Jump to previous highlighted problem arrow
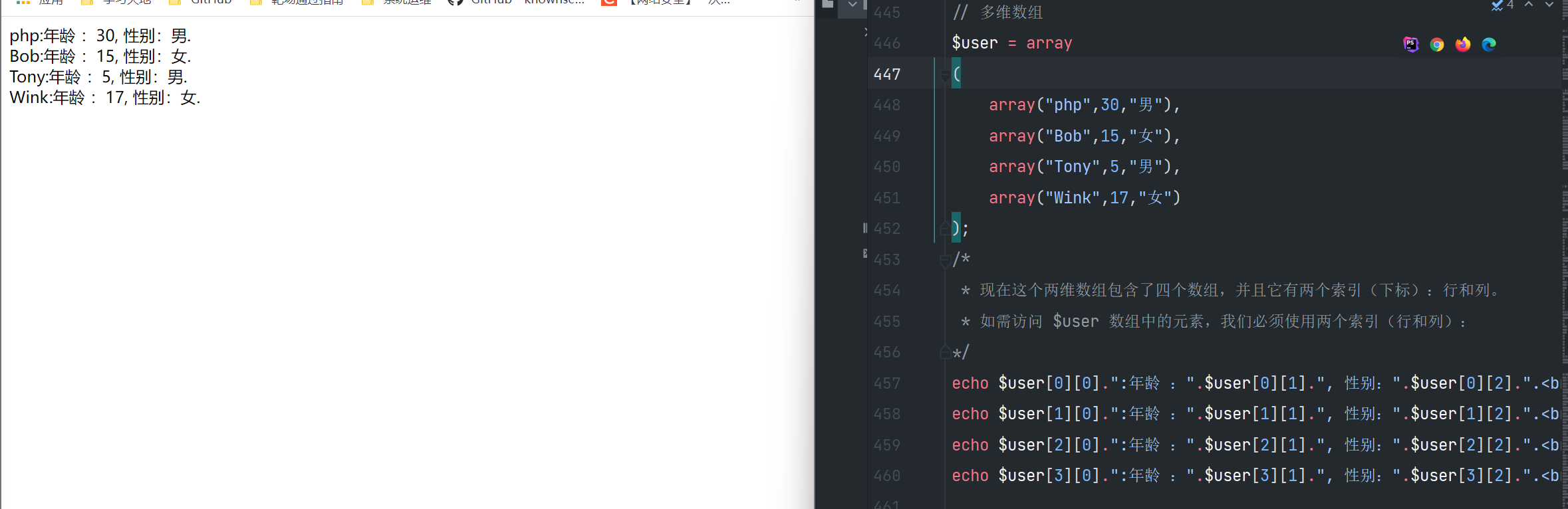The height and width of the screenshot is (509, 1568). pos(1529,5)
